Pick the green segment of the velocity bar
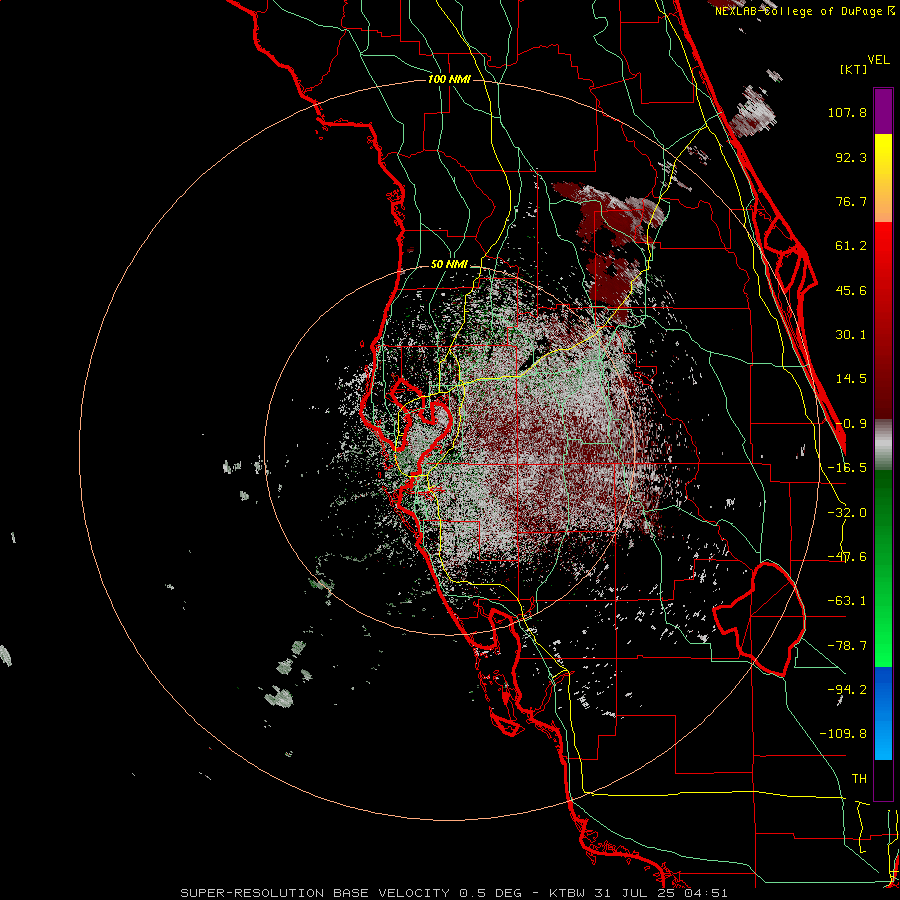 tap(883, 568)
